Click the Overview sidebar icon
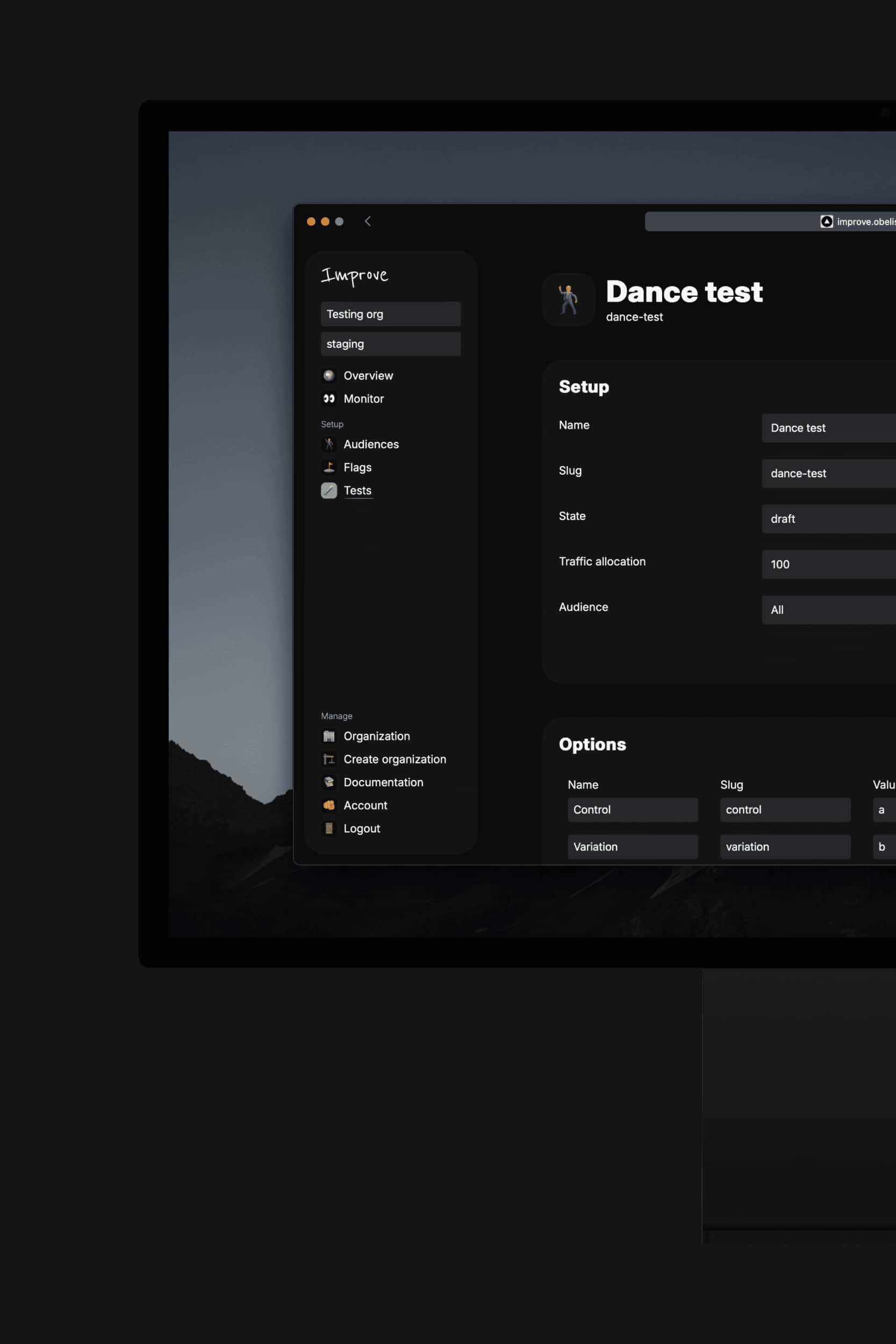This screenshot has width=896, height=1344. (328, 375)
